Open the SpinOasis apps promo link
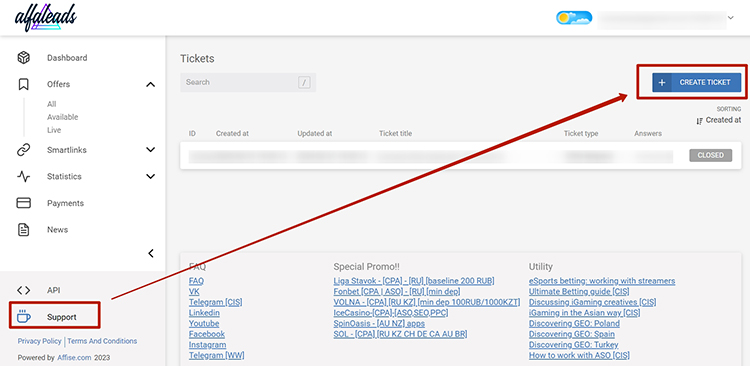The width and height of the screenshot is (750, 366). (379, 323)
